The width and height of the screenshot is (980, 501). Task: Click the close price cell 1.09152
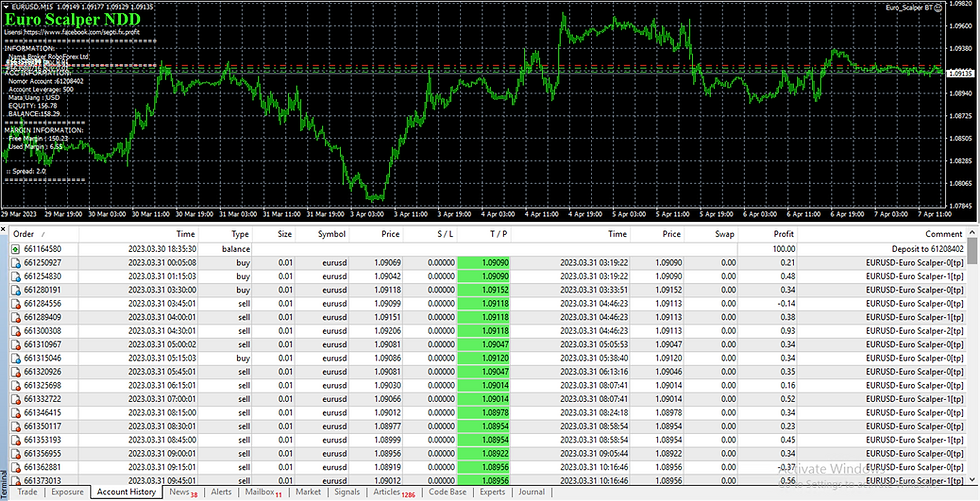(x=669, y=290)
